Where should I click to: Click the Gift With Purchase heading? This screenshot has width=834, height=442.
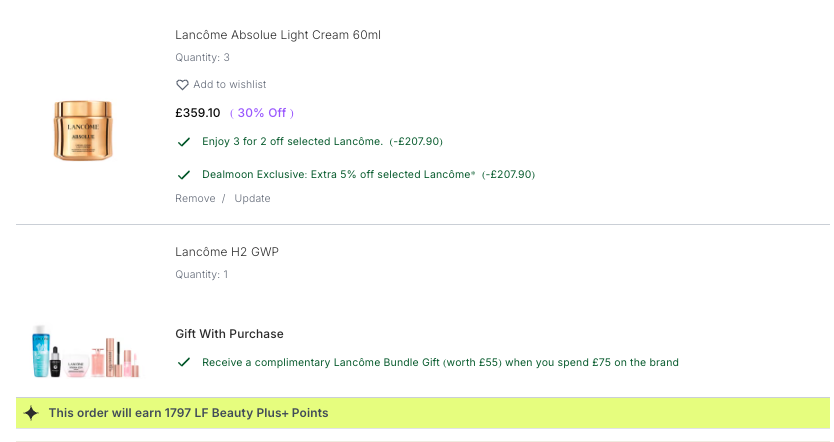click(x=229, y=334)
